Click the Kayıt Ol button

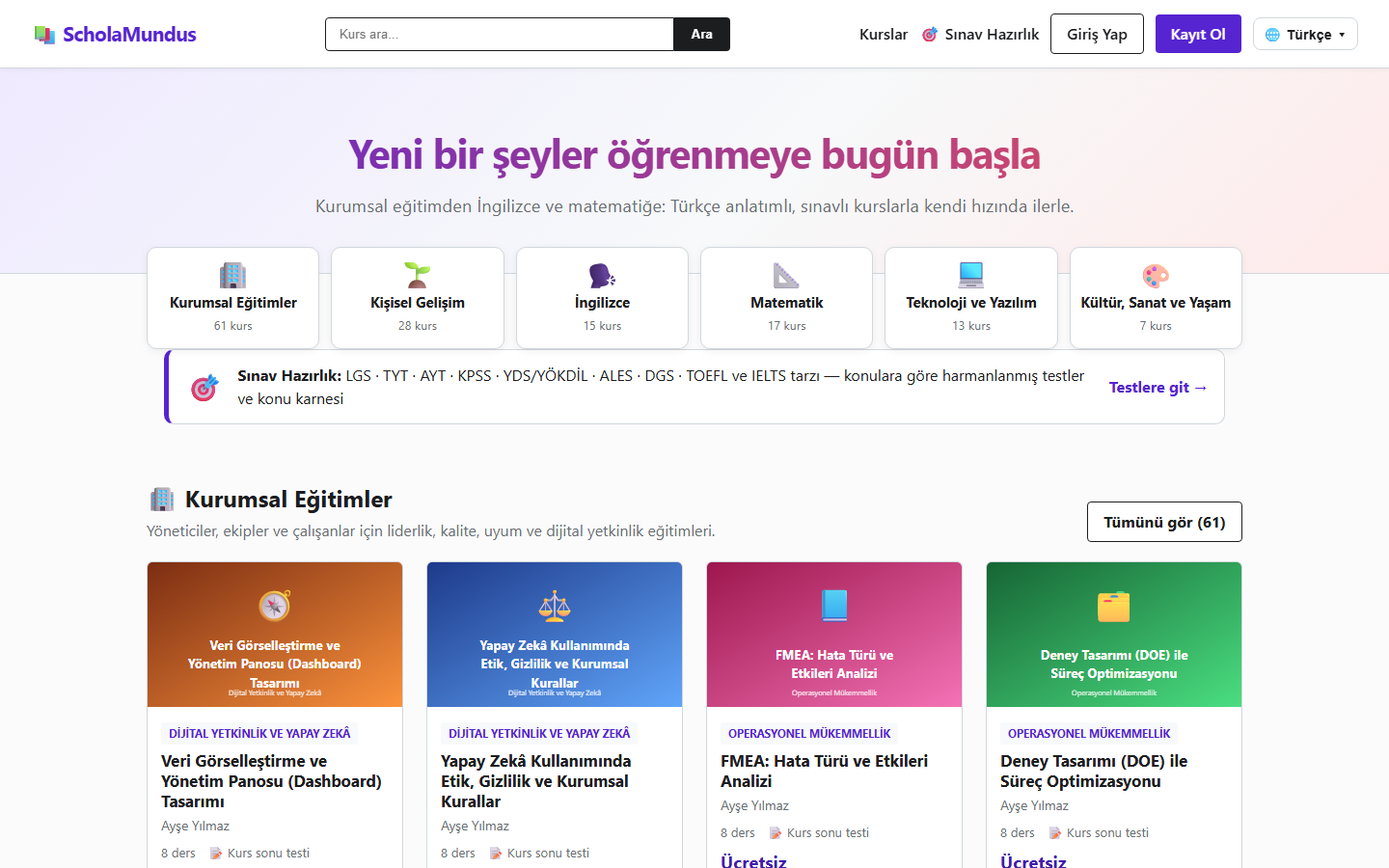pos(1198,34)
